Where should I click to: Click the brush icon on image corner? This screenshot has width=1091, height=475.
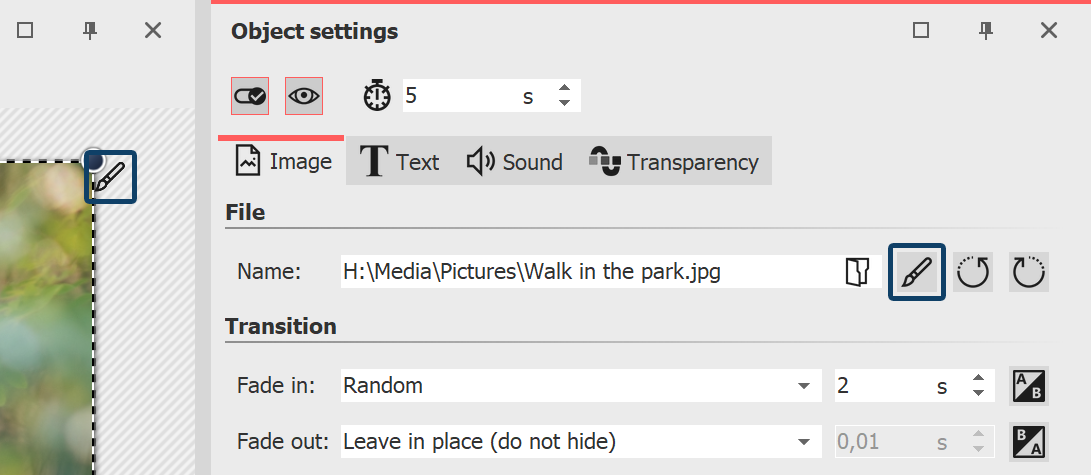click(x=110, y=177)
